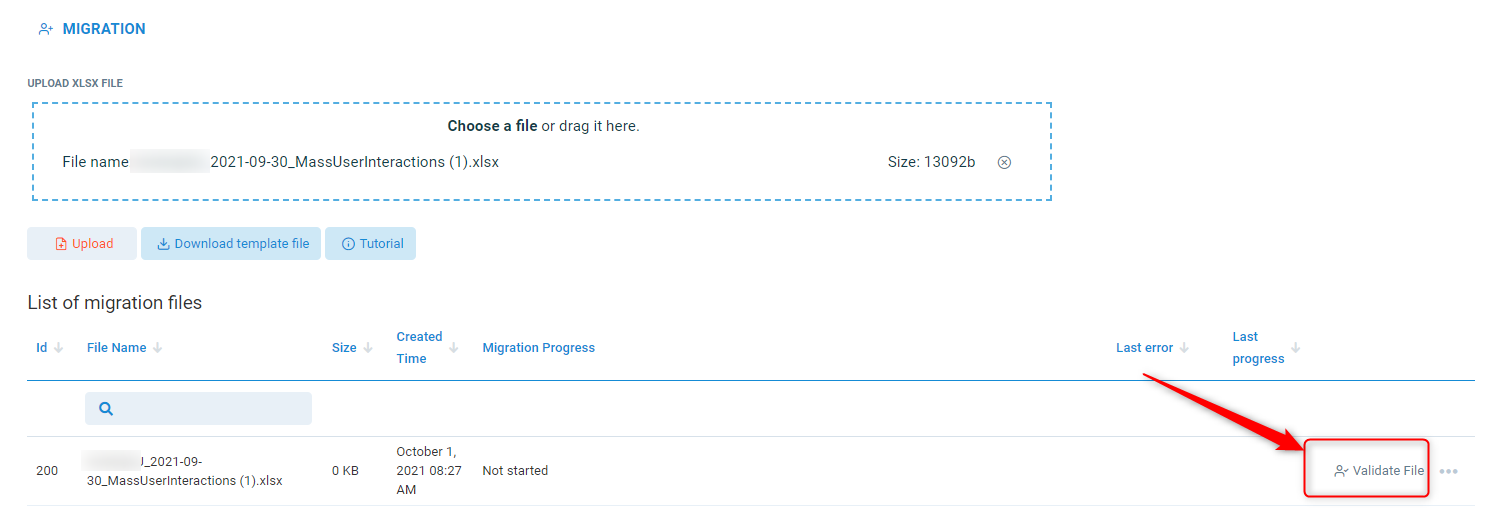The image size is (1510, 513).
Task: Sort by Created Time arrow
Action: point(454,348)
